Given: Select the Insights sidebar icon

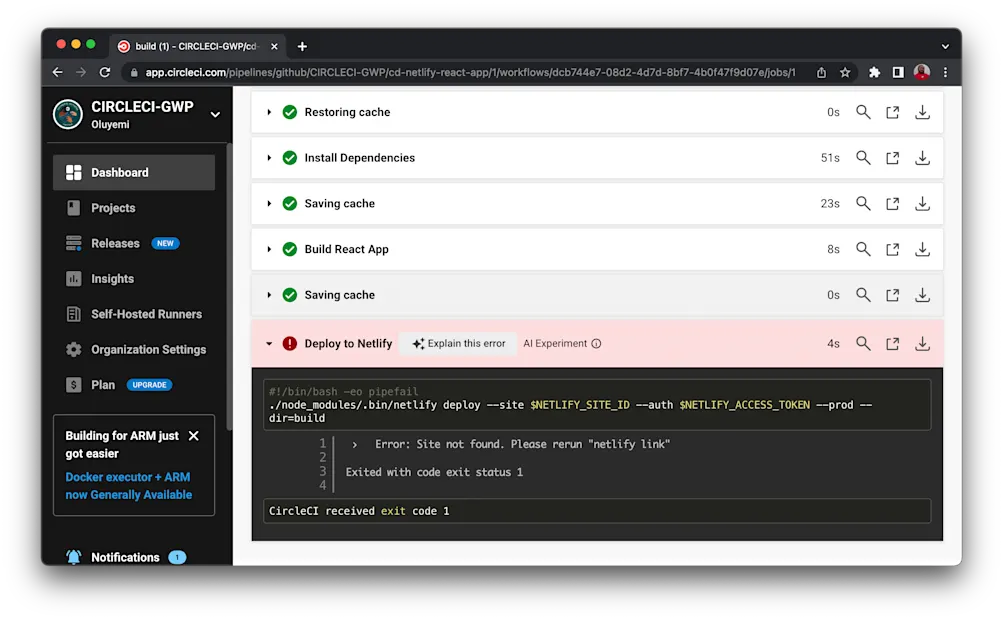Looking at the screenshot, I should [73, 278].
